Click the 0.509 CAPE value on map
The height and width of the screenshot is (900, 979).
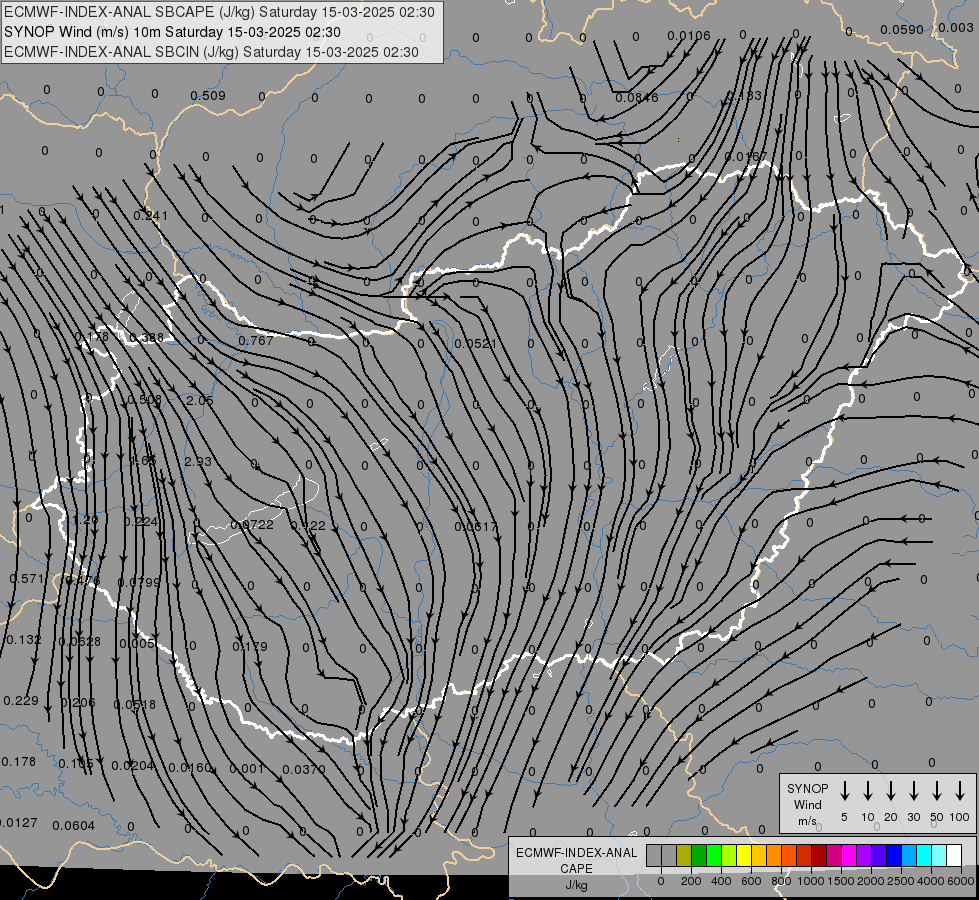208,96
